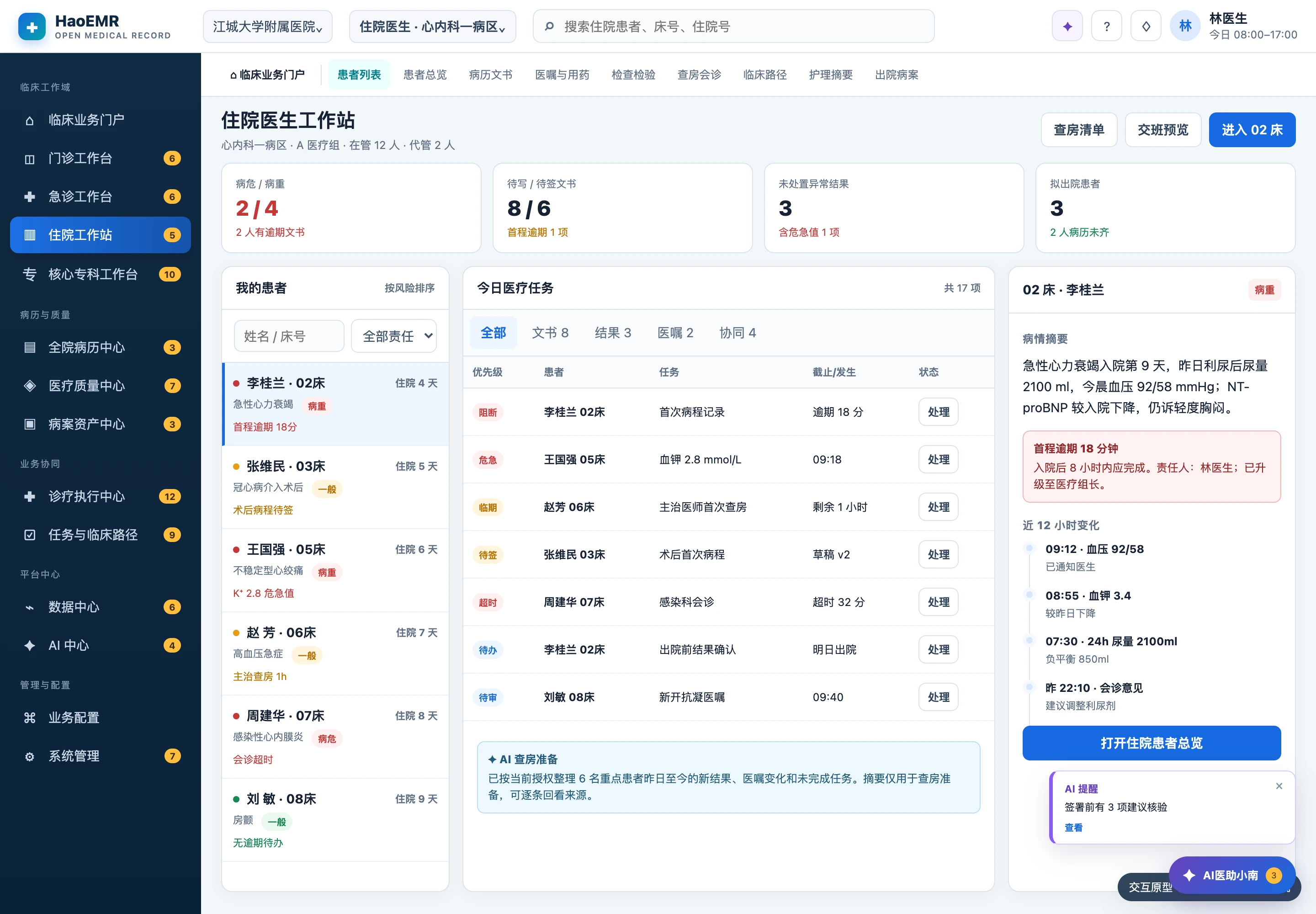
Task: Click the 门诊工作台 sidebar icon
Action: (30, 159)
